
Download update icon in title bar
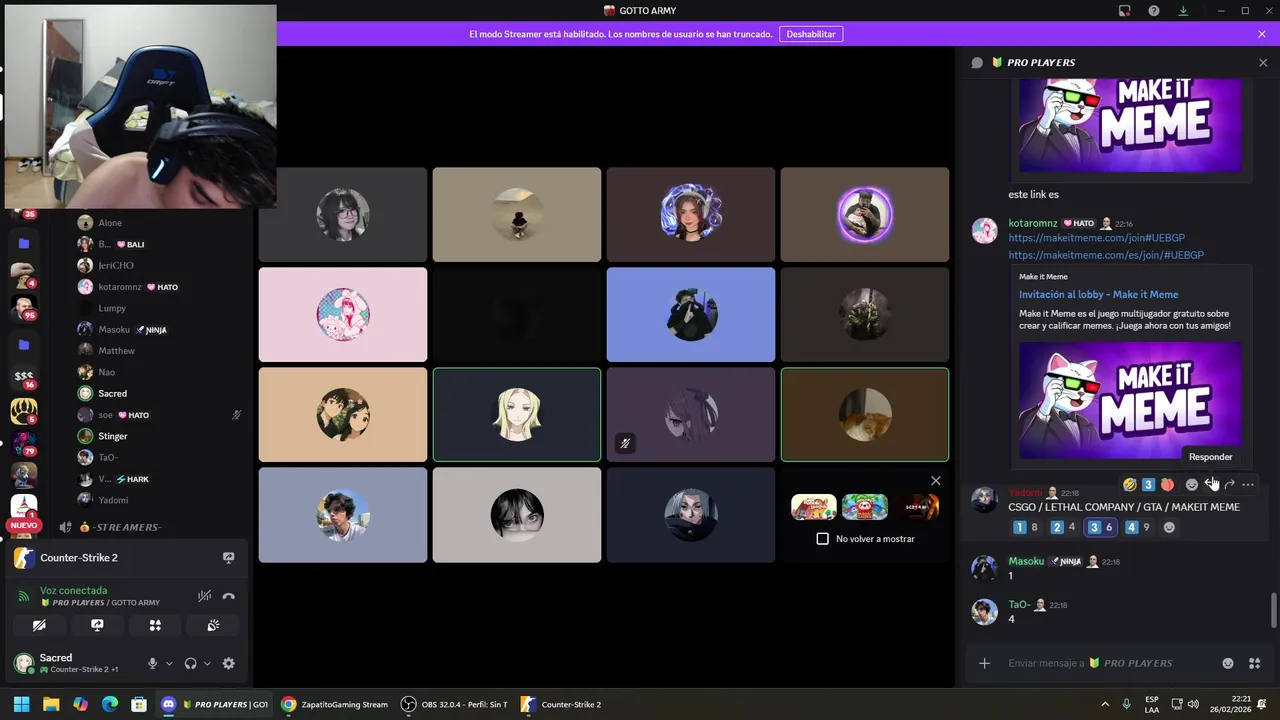pyautogui.click(x=1183, y=11)
